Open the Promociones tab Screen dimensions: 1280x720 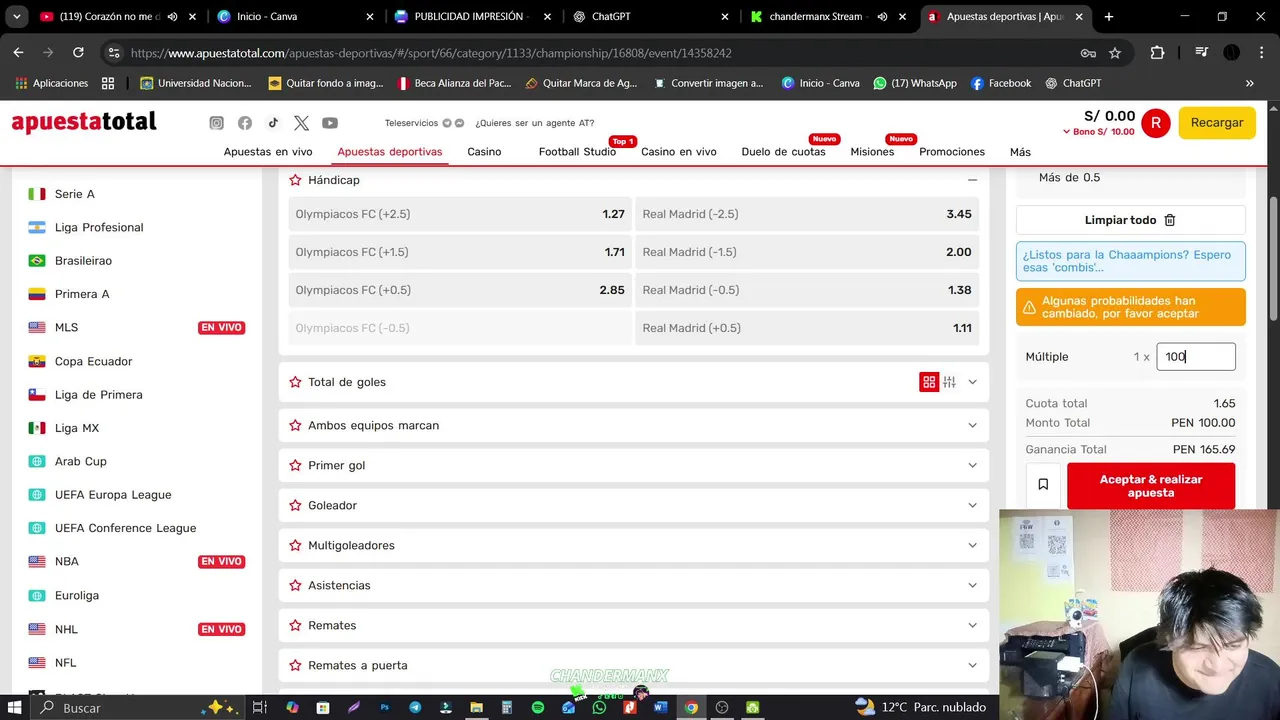pos(952,152)
